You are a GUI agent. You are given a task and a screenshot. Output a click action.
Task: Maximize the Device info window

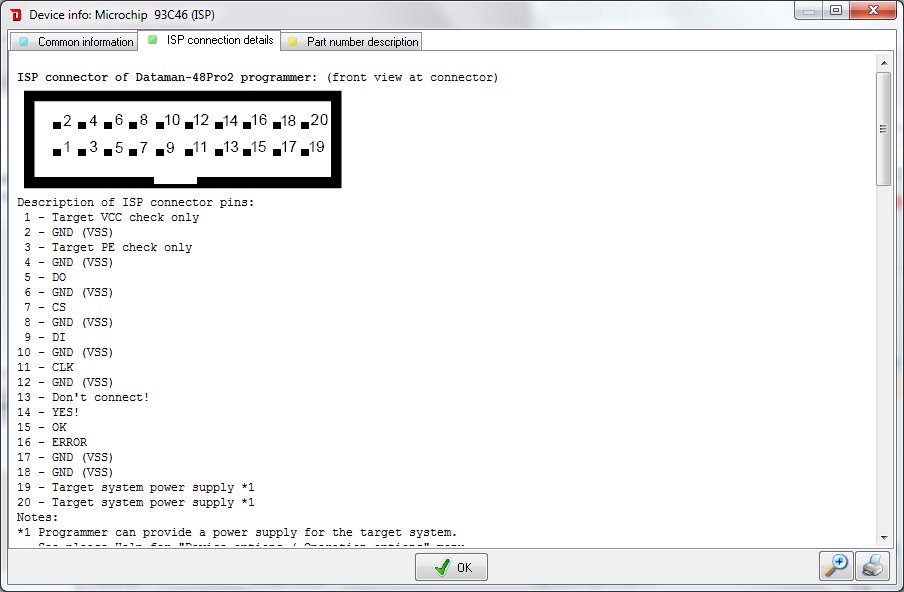(835, 11)
